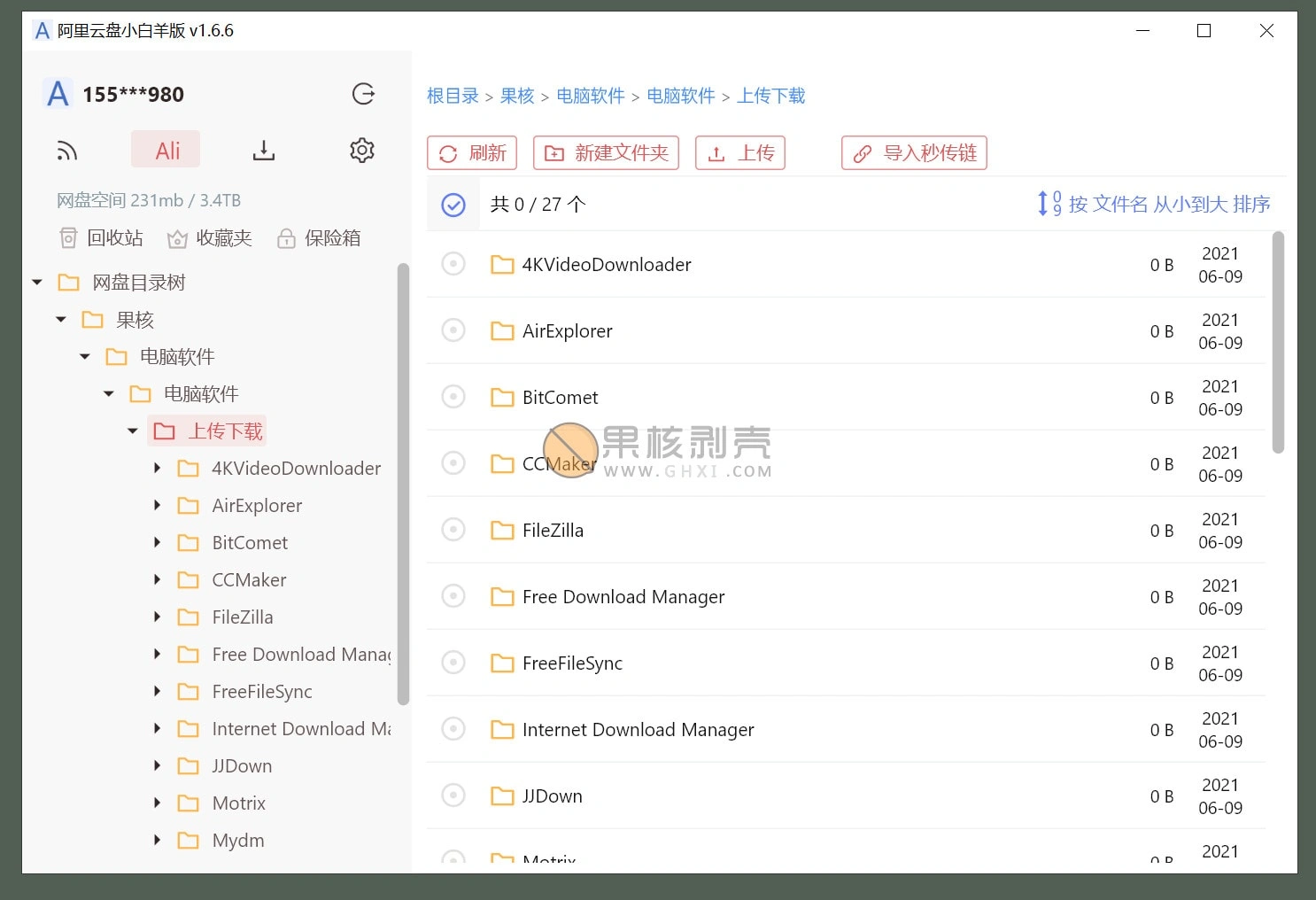Click the 刷新 refresh button
Viewport: 1316px width, 900px height.
[x=472, y=152]
